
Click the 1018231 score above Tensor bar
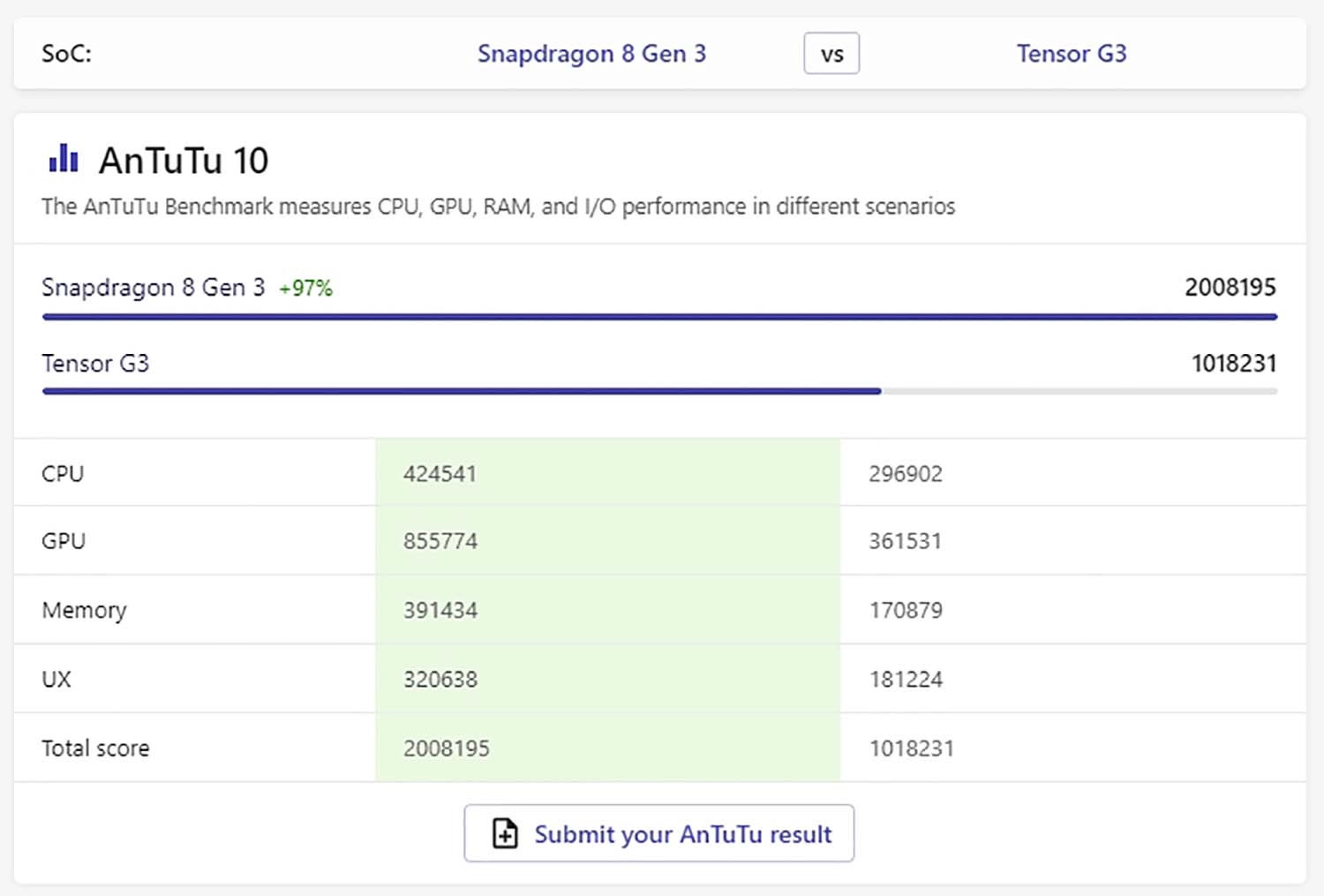[x=1234, y=364]
